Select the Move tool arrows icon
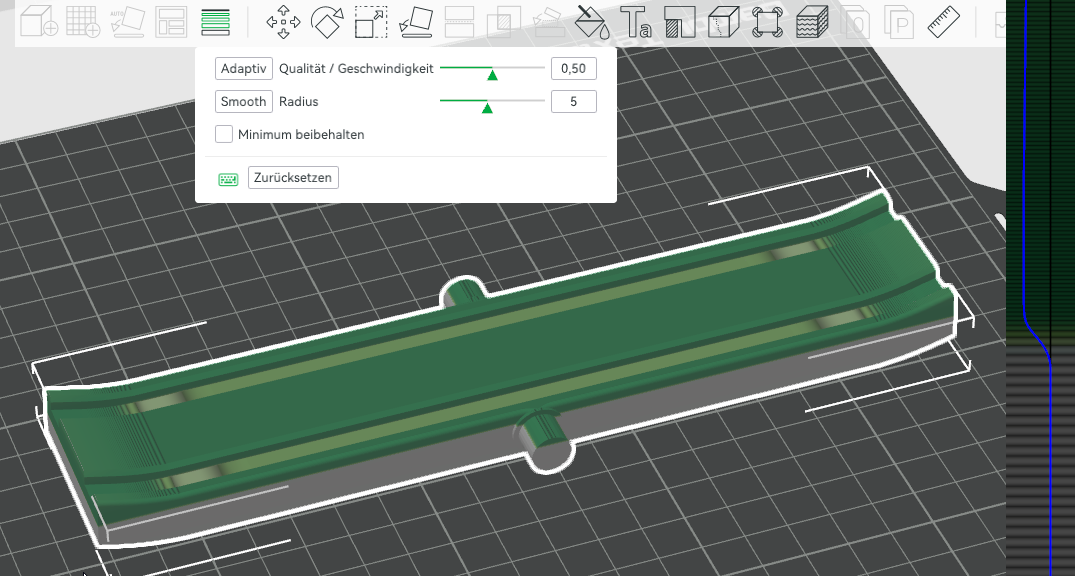 point(283,22)
